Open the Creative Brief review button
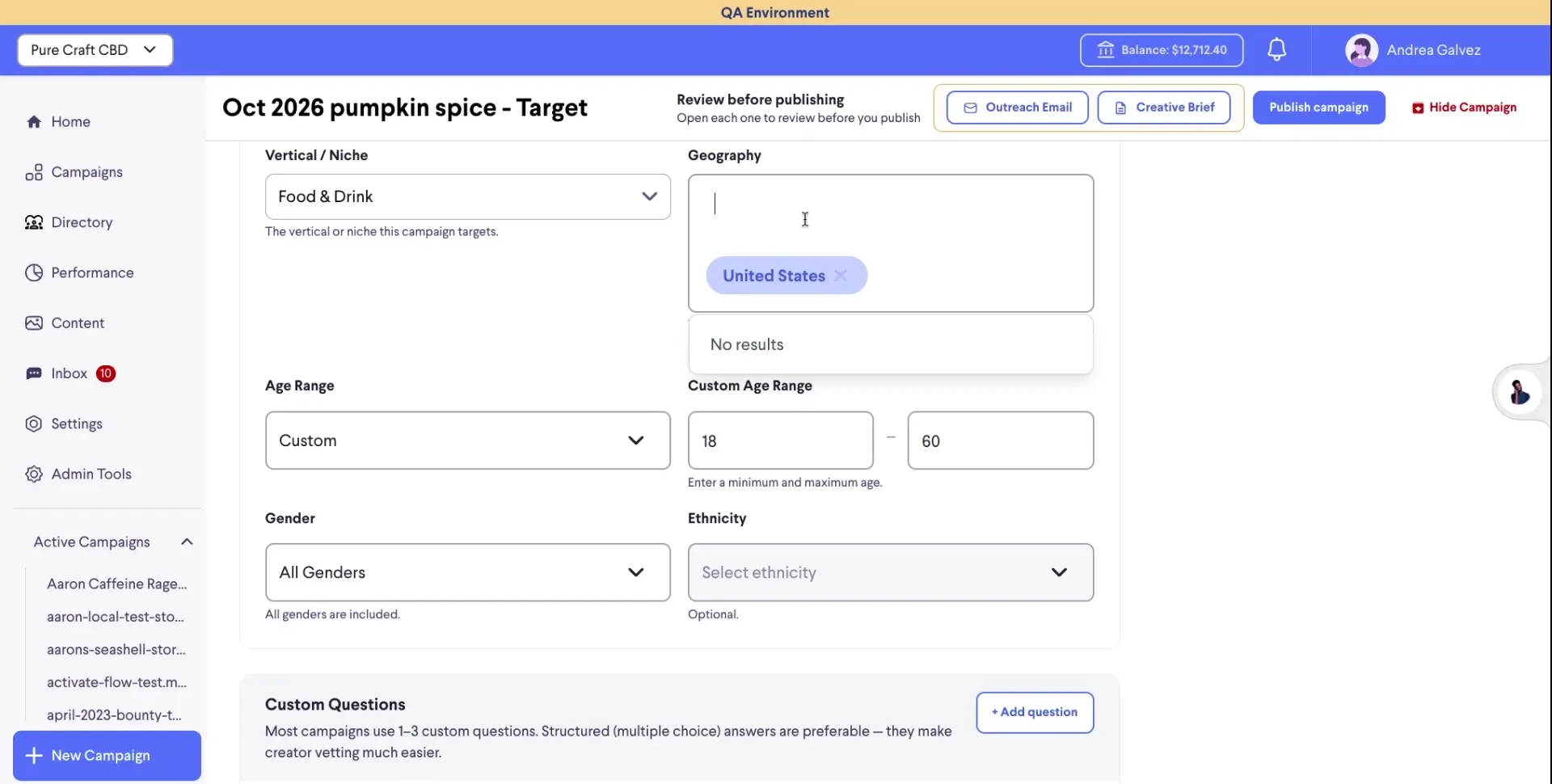Viewport: 1552px width, 784px height. click(1164, 107)
